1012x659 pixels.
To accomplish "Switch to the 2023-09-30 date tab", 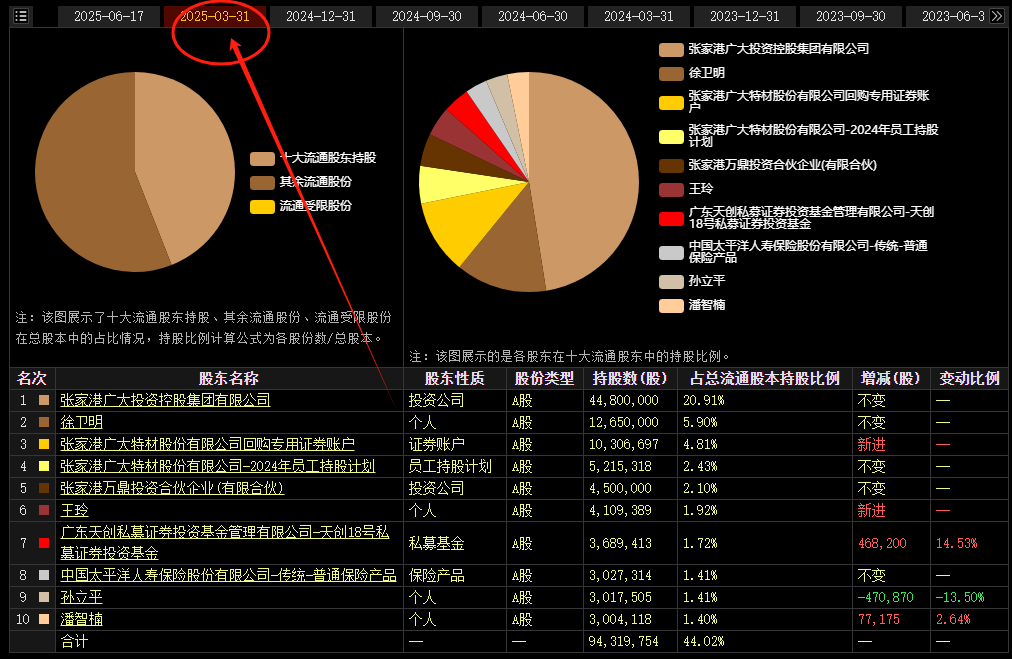I will pyautogui.click(x=850, y=16).
